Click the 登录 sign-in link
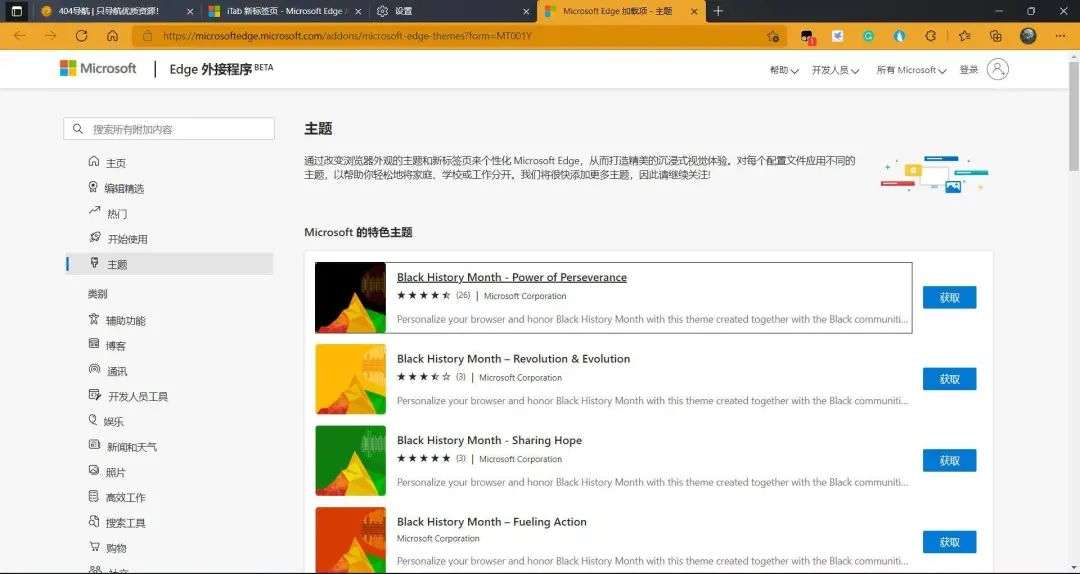Image resolution: width=1080 pixels, height=574 pixels. tap(968, 70)
